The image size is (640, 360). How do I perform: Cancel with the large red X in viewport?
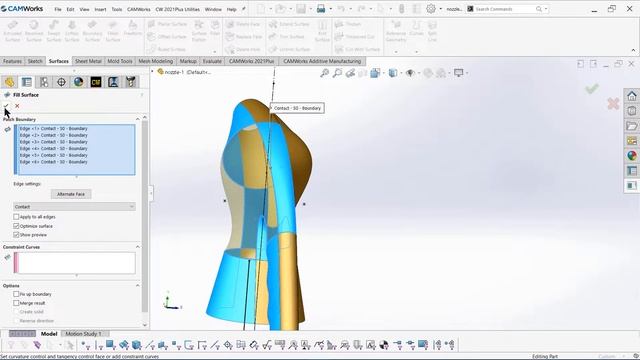613,104
